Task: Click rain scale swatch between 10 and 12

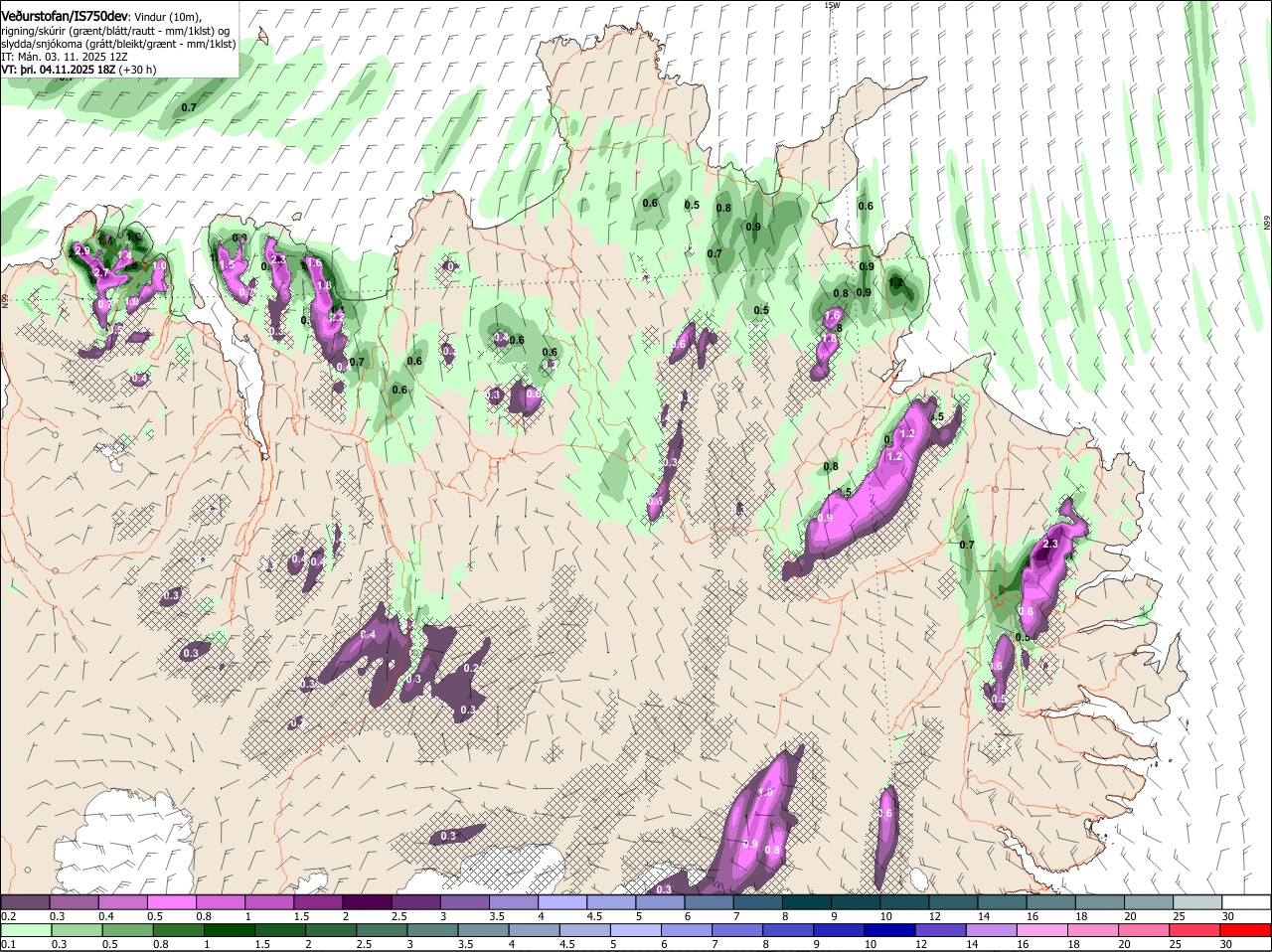Action: coord(890,929)
